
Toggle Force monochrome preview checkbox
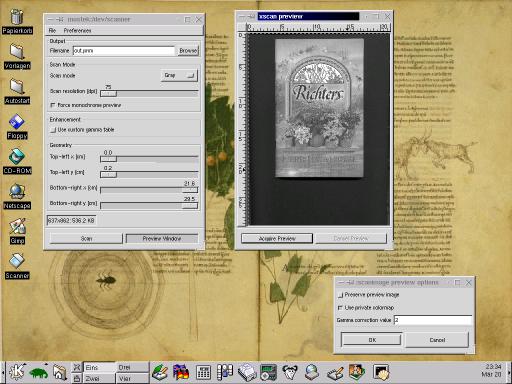click(53, 105)
